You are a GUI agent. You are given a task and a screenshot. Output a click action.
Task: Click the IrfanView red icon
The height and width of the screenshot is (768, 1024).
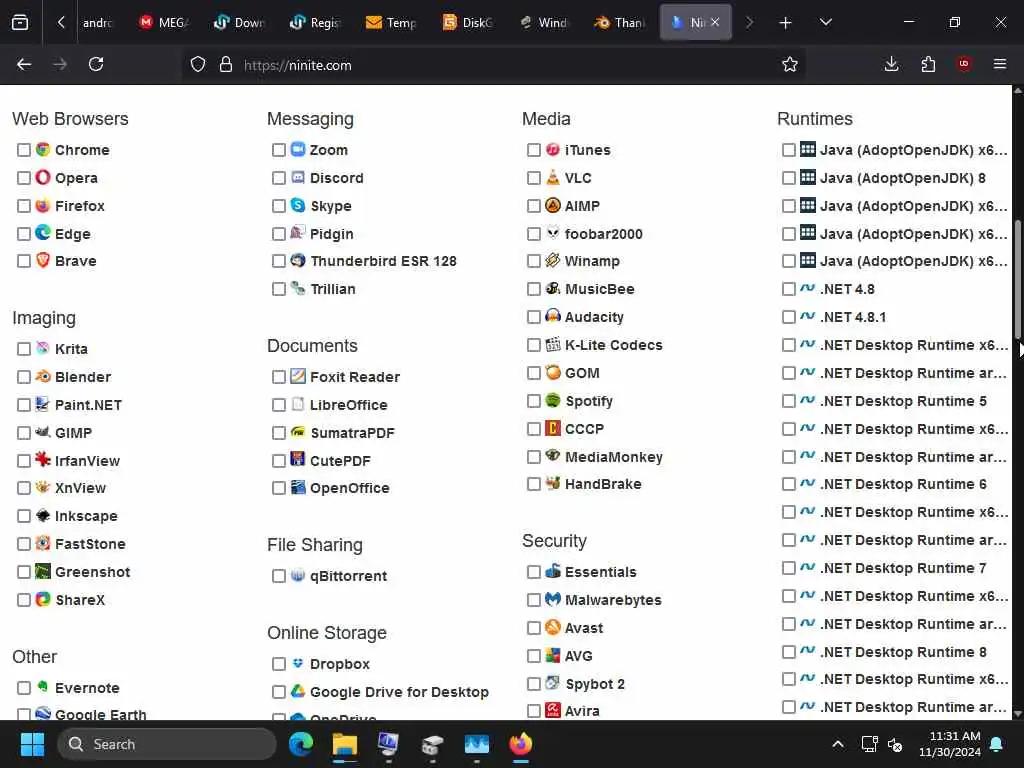[43, 460]
